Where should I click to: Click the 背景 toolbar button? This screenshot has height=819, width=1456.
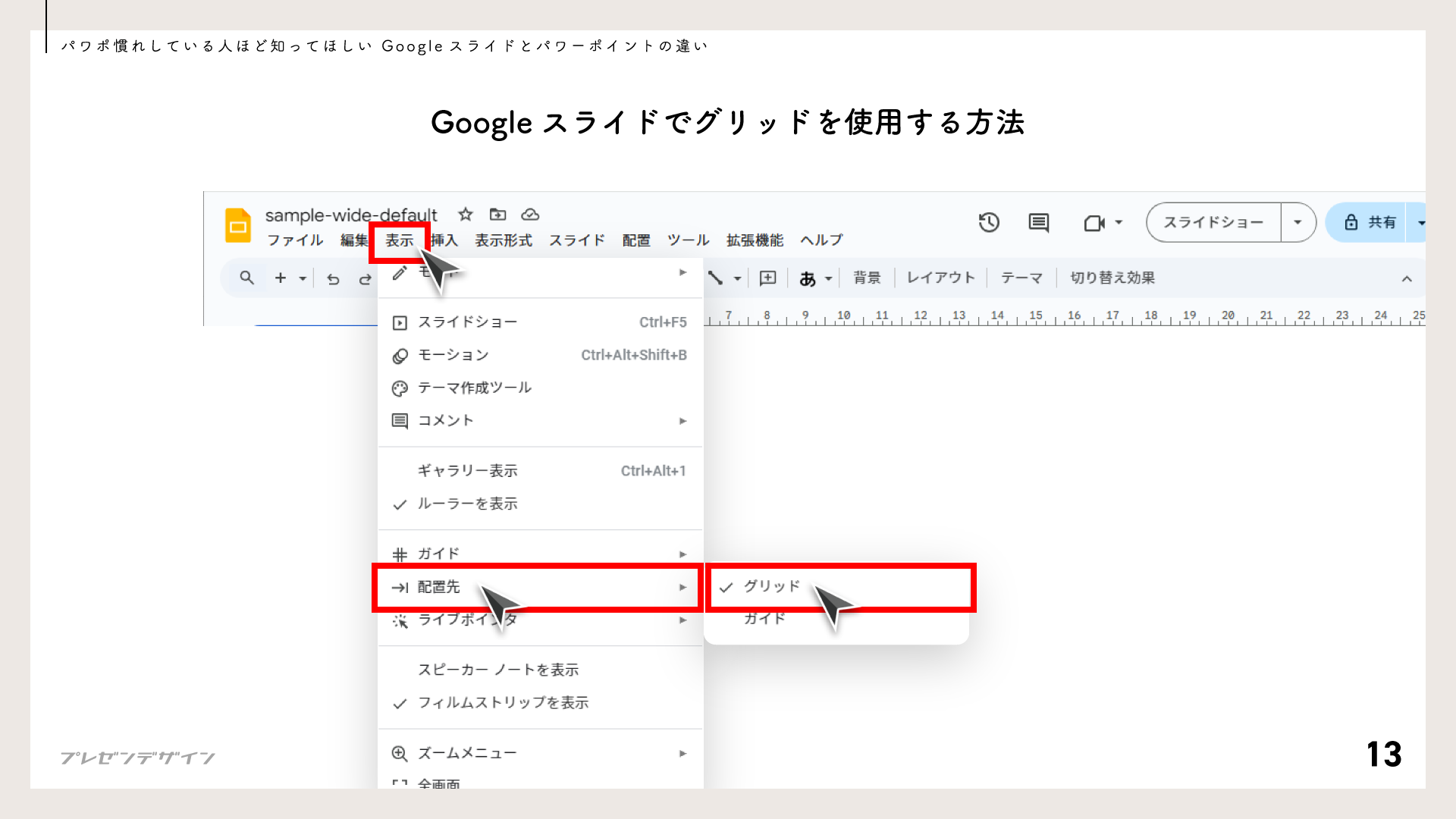click(x=867, y=278)
